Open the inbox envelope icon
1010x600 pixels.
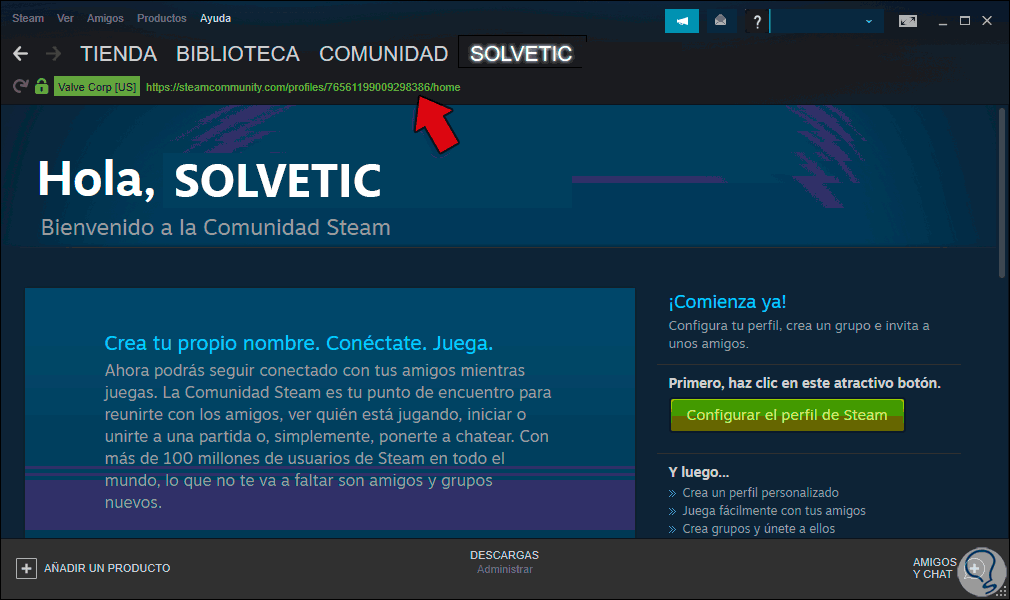(721, 21)
